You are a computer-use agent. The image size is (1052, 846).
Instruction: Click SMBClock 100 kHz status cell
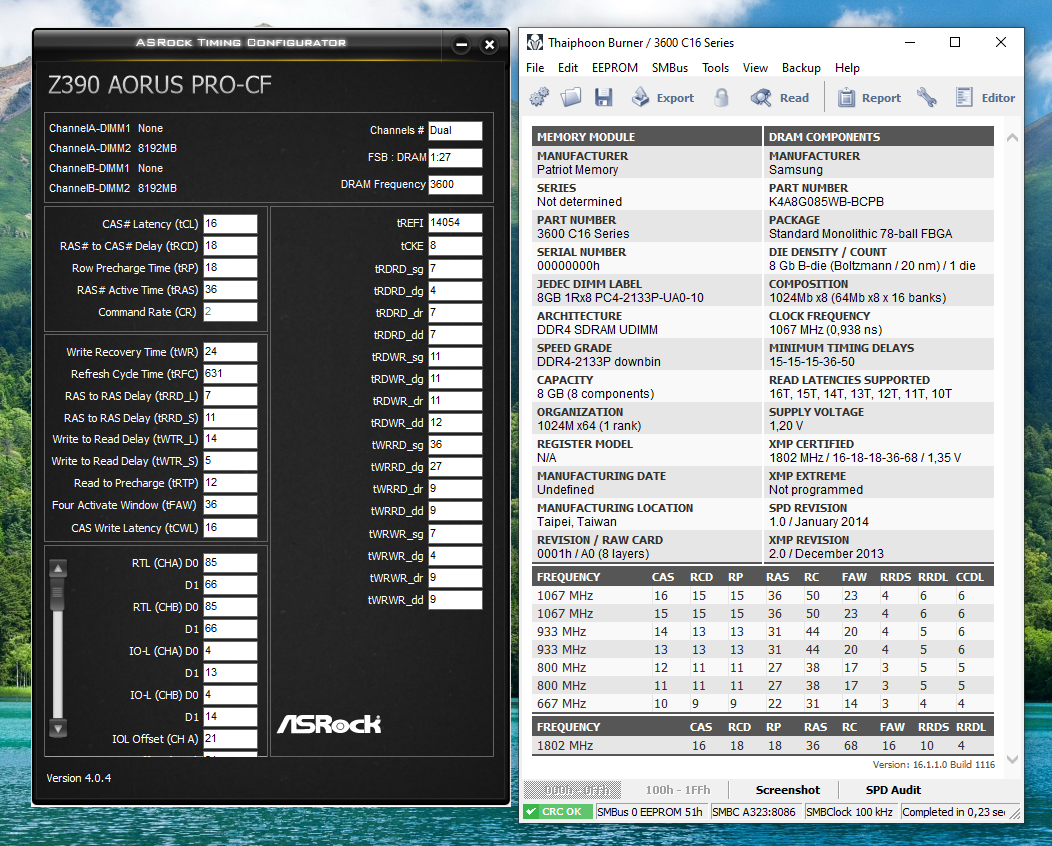[x=849, y=812]
